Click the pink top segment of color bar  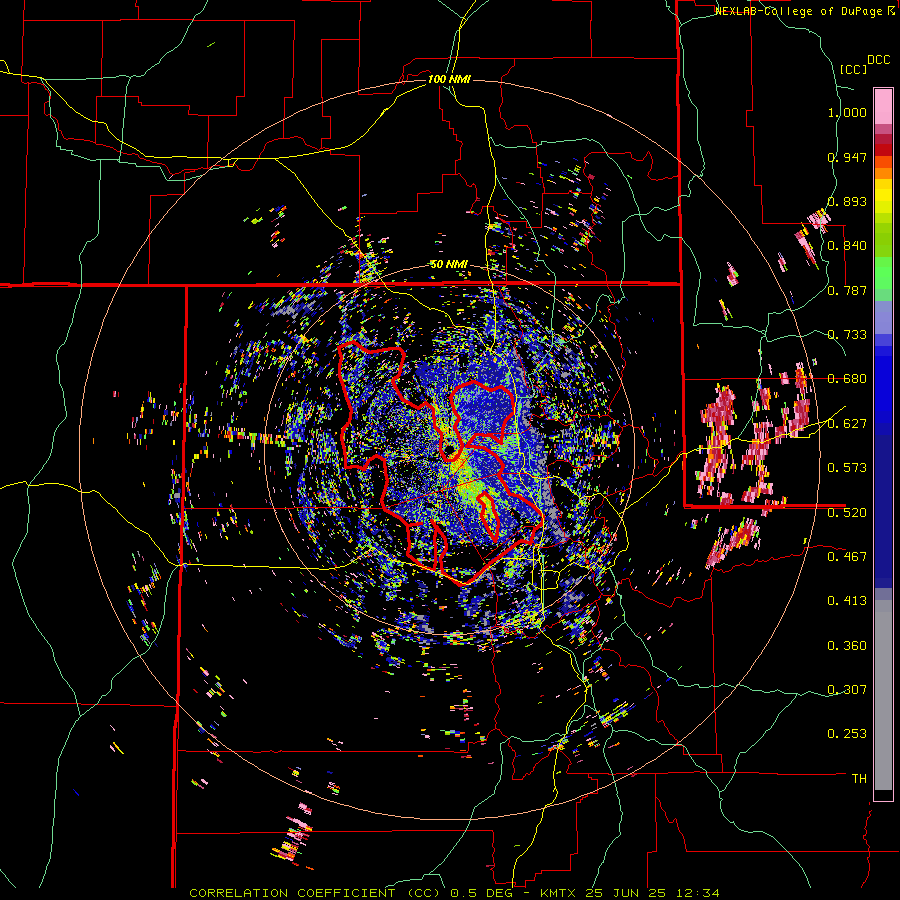click(x=883, y=106)
